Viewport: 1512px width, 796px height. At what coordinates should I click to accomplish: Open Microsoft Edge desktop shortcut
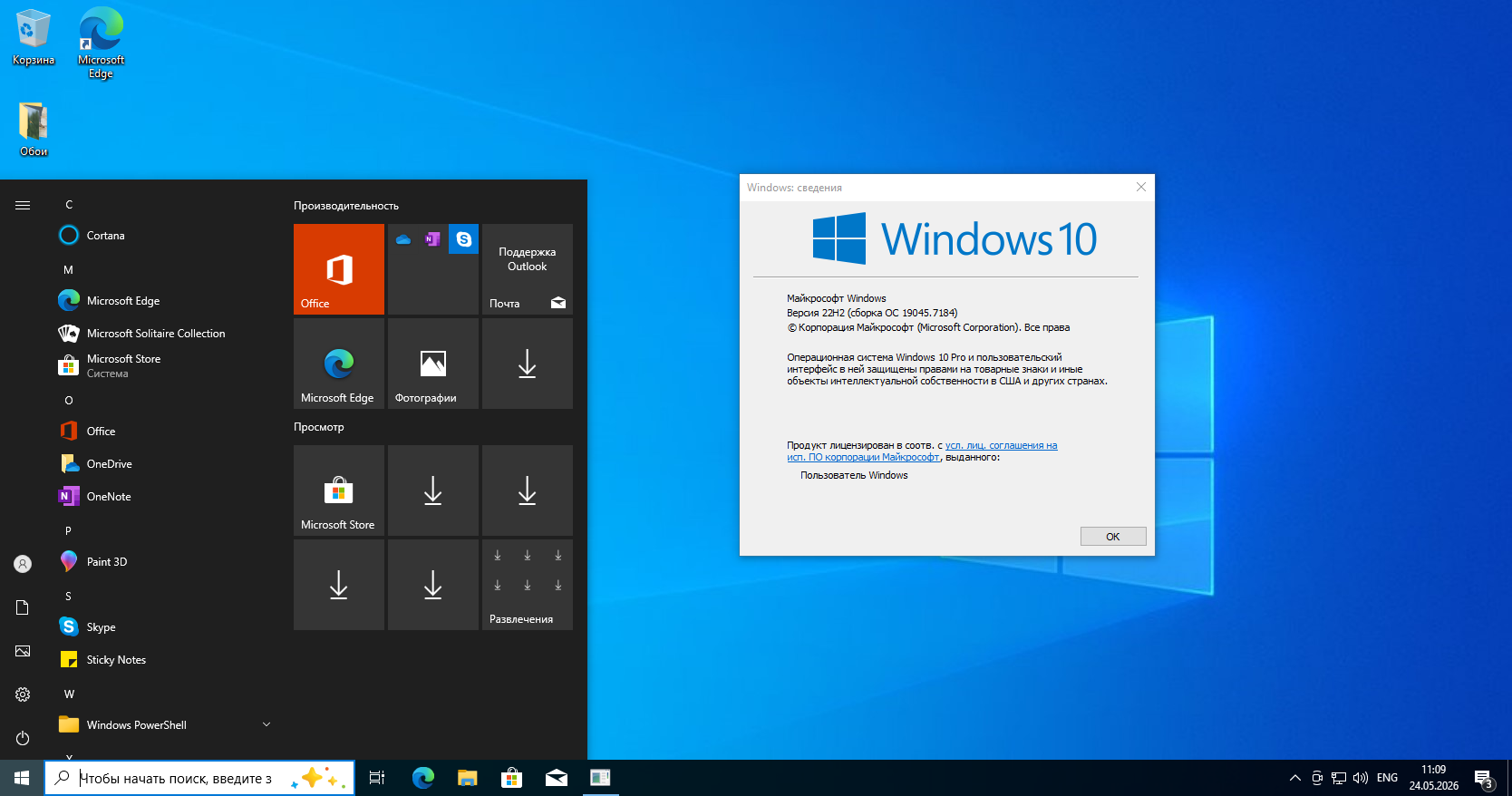(101, 43)
